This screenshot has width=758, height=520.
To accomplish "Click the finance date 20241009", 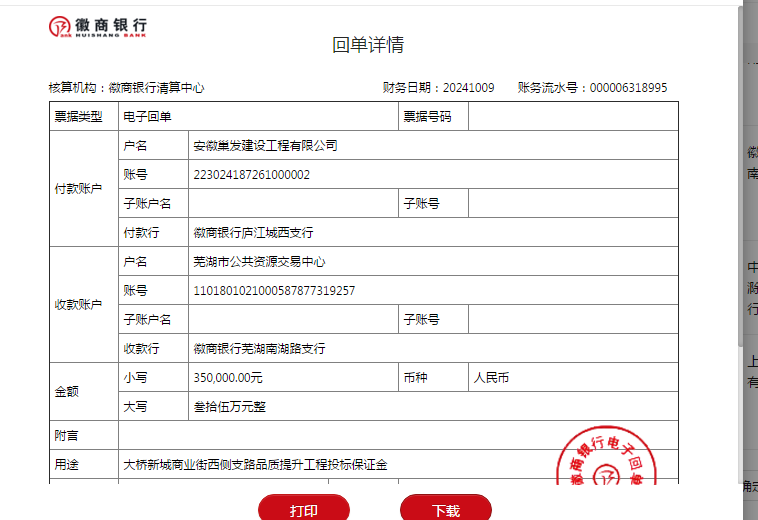I will pyautogui.click(x=468, y=88).
